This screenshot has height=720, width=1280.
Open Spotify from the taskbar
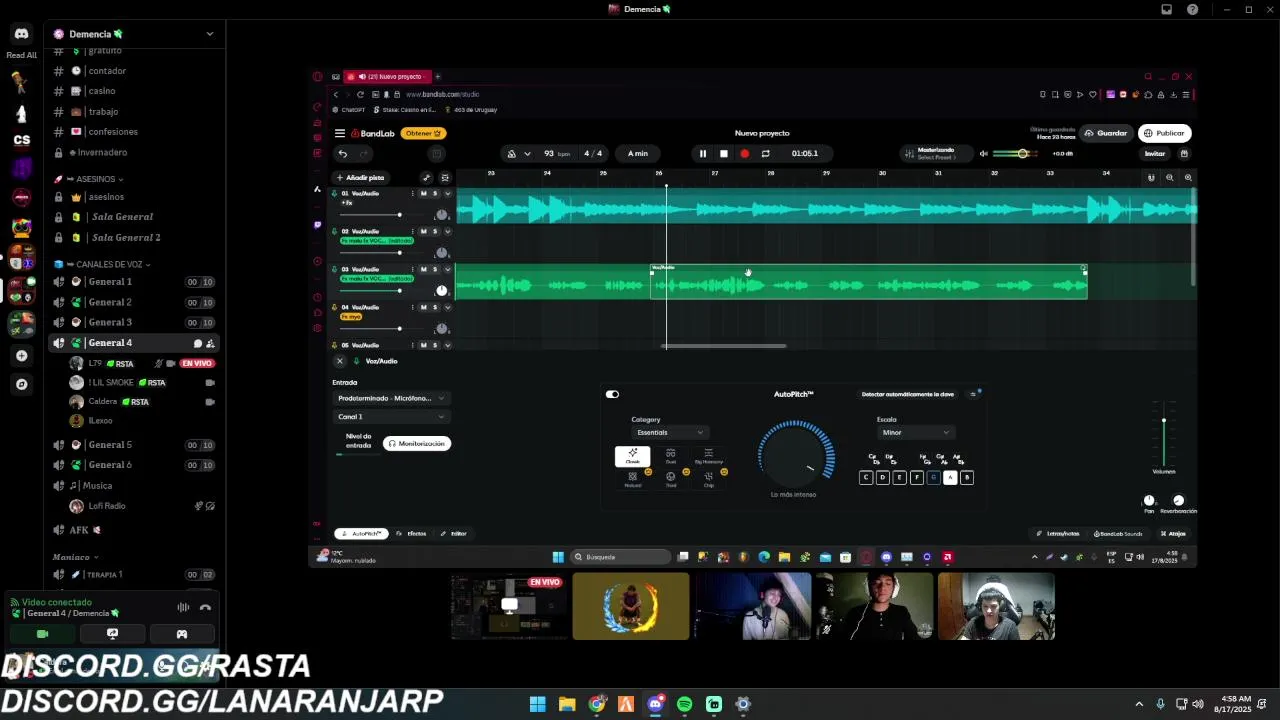click(x=684, y=704)
